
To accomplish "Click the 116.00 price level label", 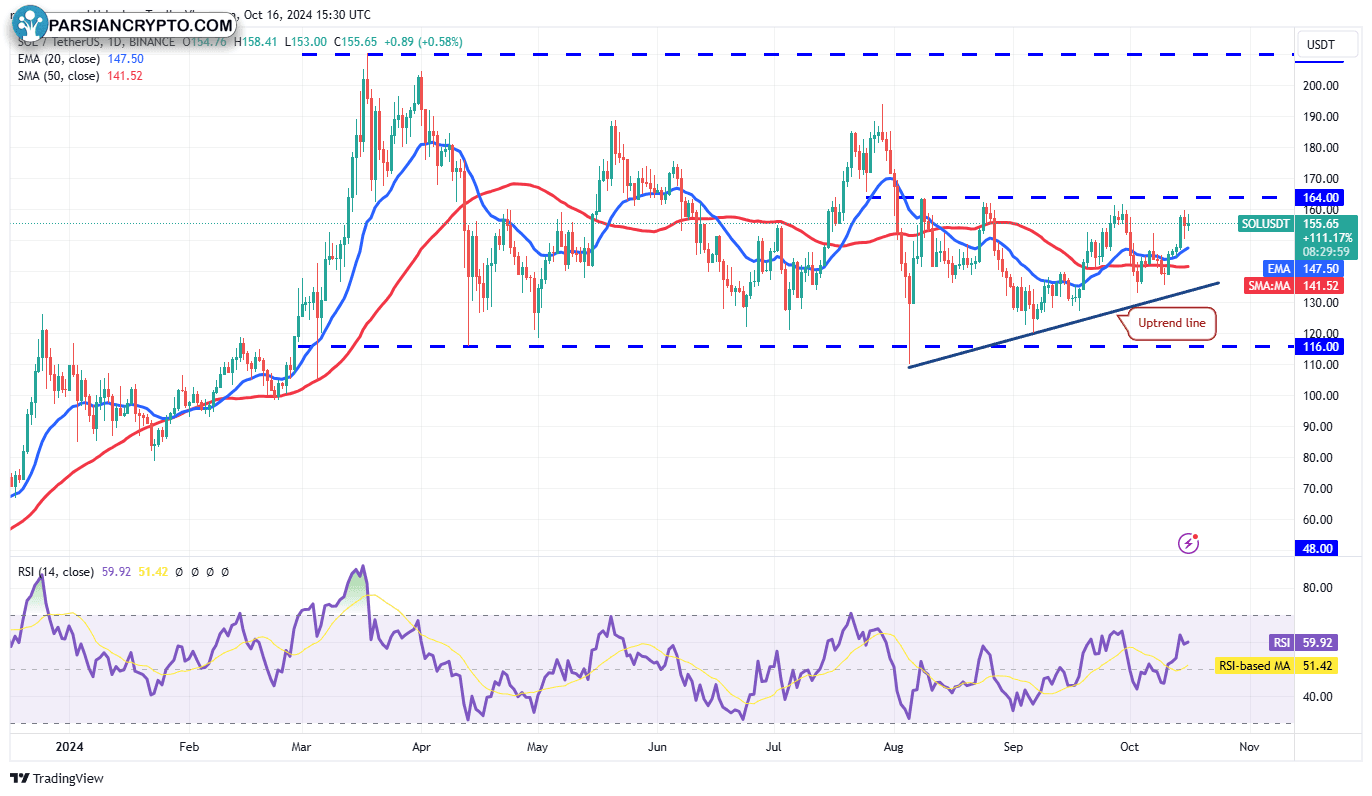I will 1320,346.
